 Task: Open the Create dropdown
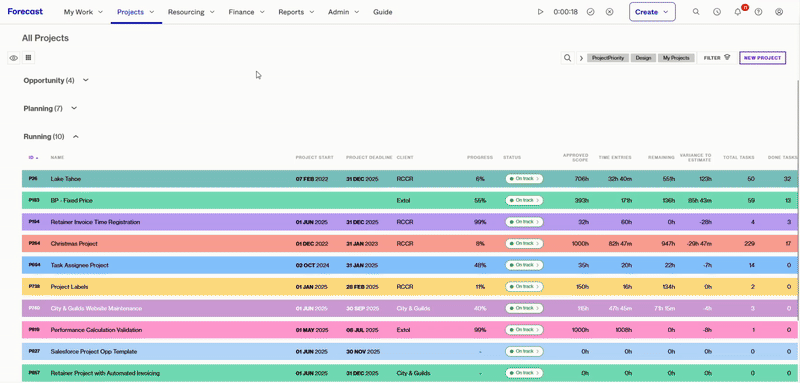pos(652,12)
